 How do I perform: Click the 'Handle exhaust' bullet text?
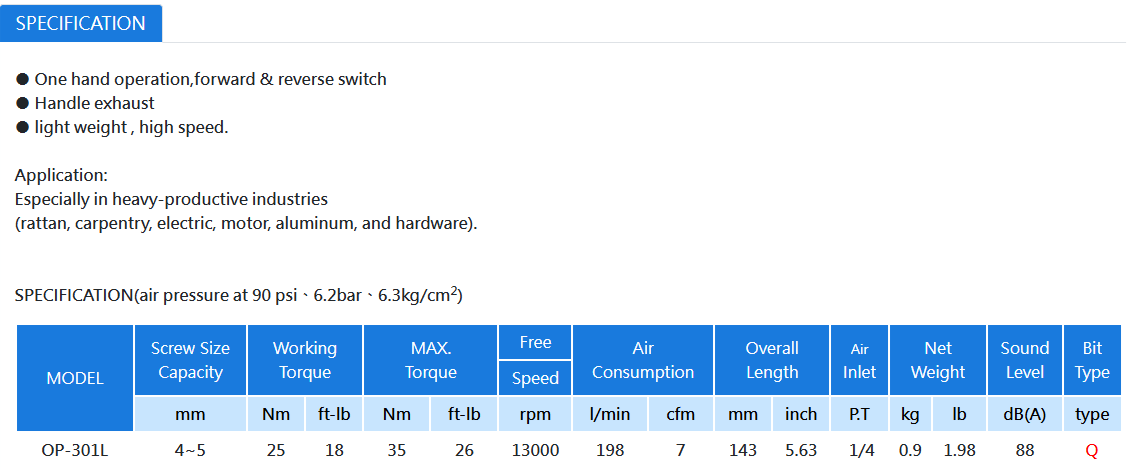94,104
